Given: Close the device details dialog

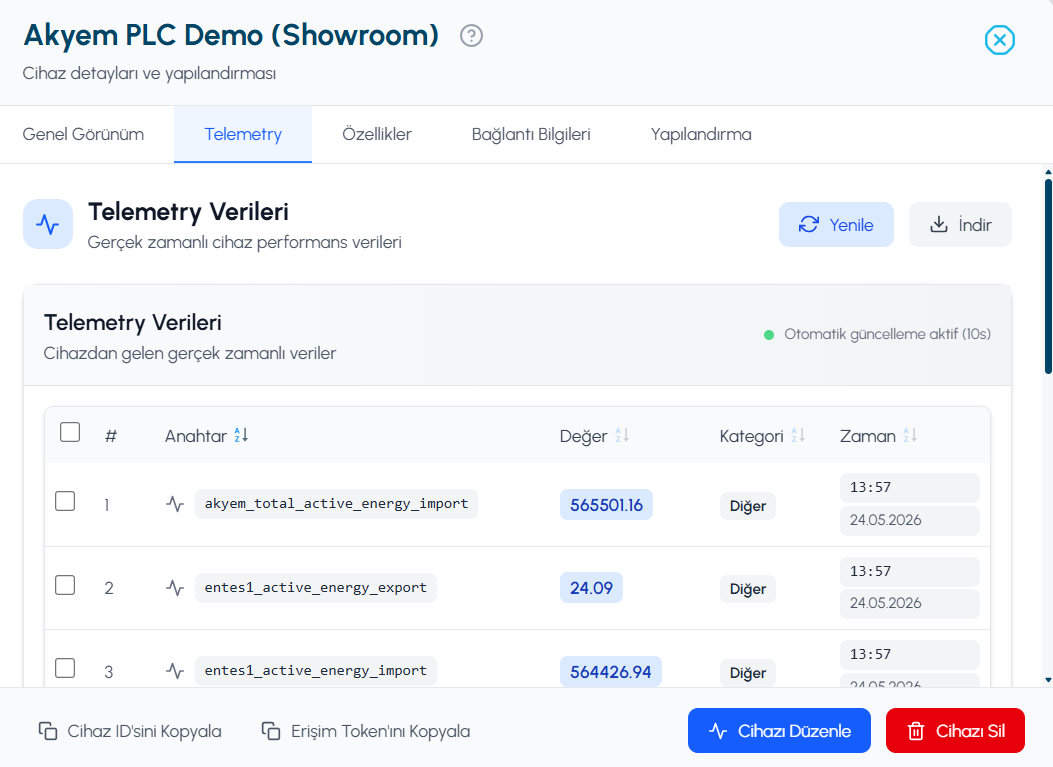Looking at the screenshot, I should 999,40.
